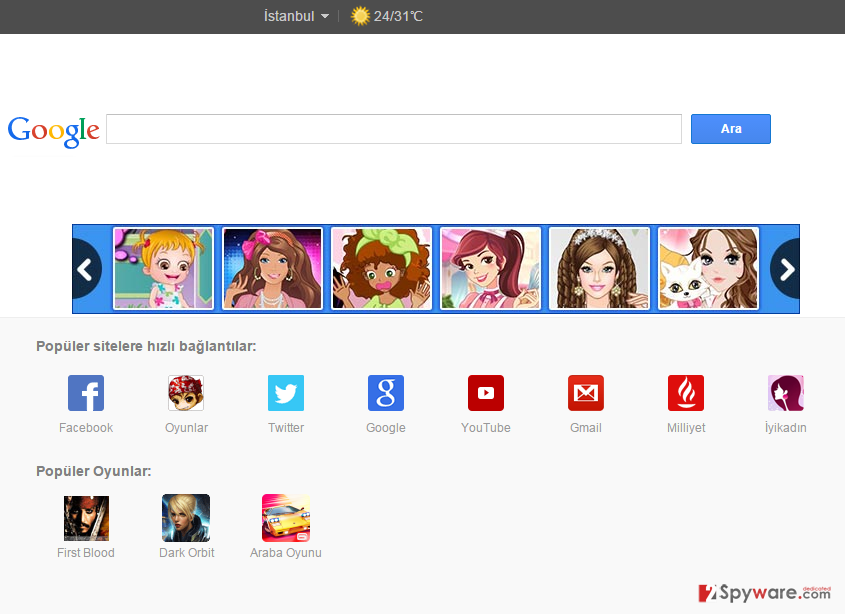Click the Dark Orbit label
The height and width of the screenshot is (614, 845).
click(186, 553)
